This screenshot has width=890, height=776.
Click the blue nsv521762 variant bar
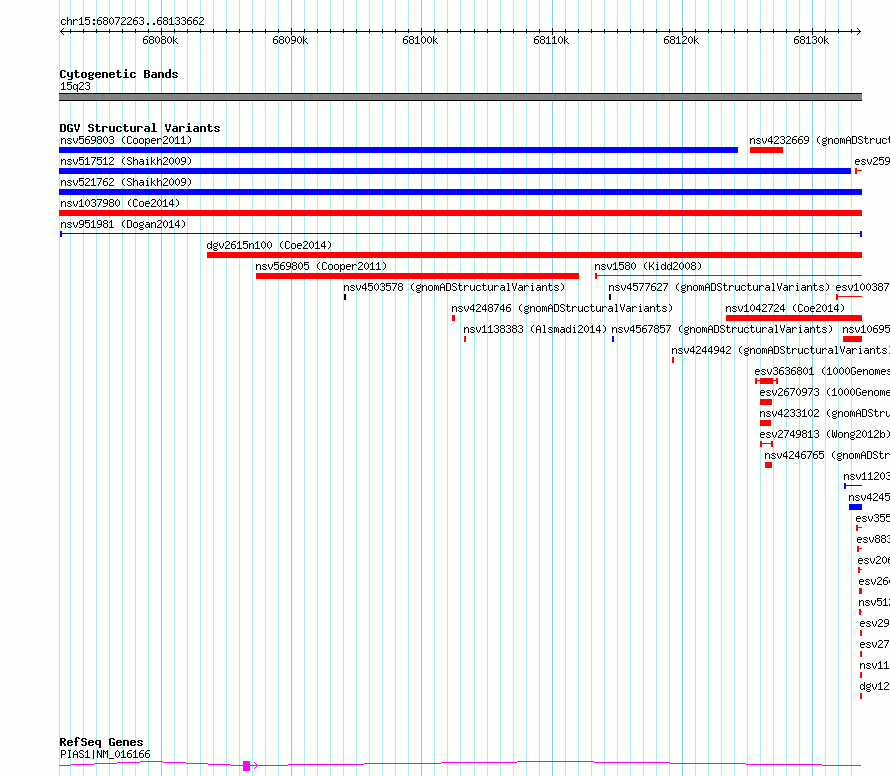click(x=460, y=192)
